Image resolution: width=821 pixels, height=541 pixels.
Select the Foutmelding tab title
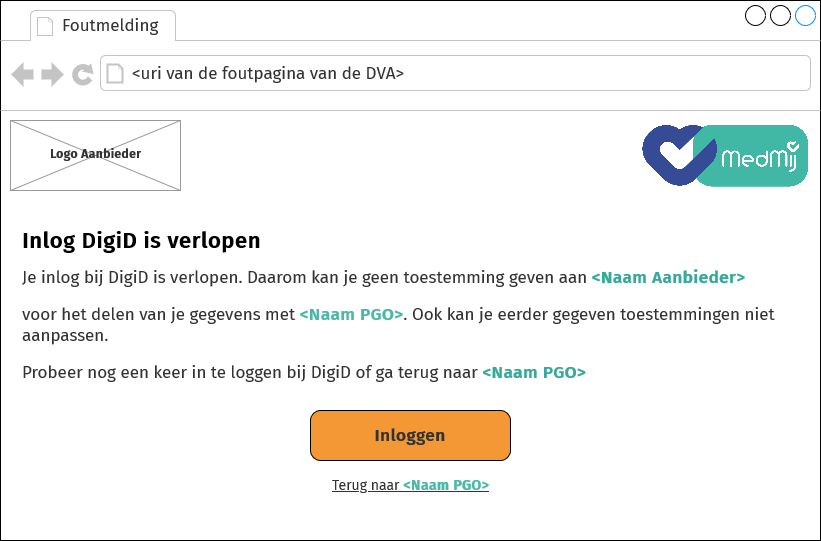coord(110,26)
